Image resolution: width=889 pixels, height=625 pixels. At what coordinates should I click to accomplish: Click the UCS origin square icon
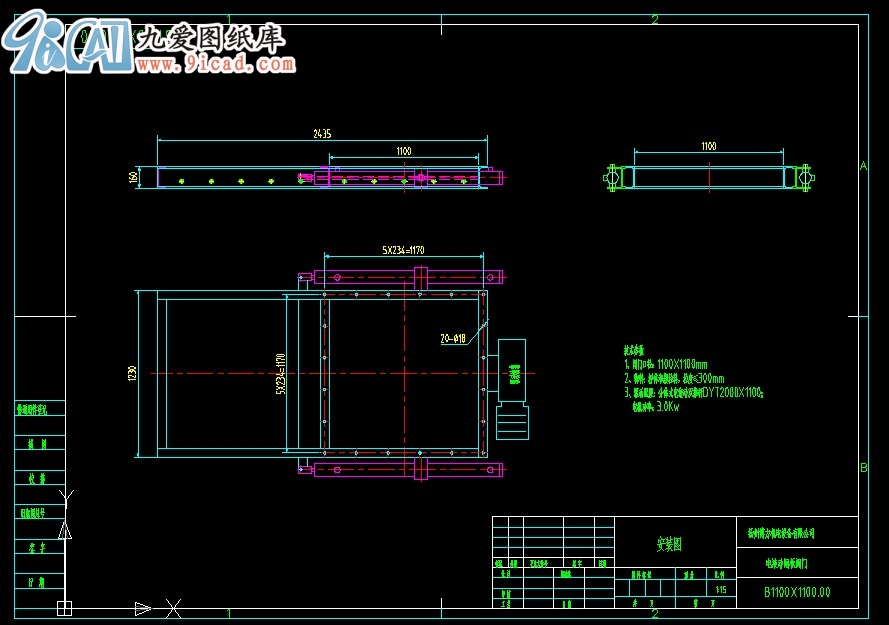(65, 608)
